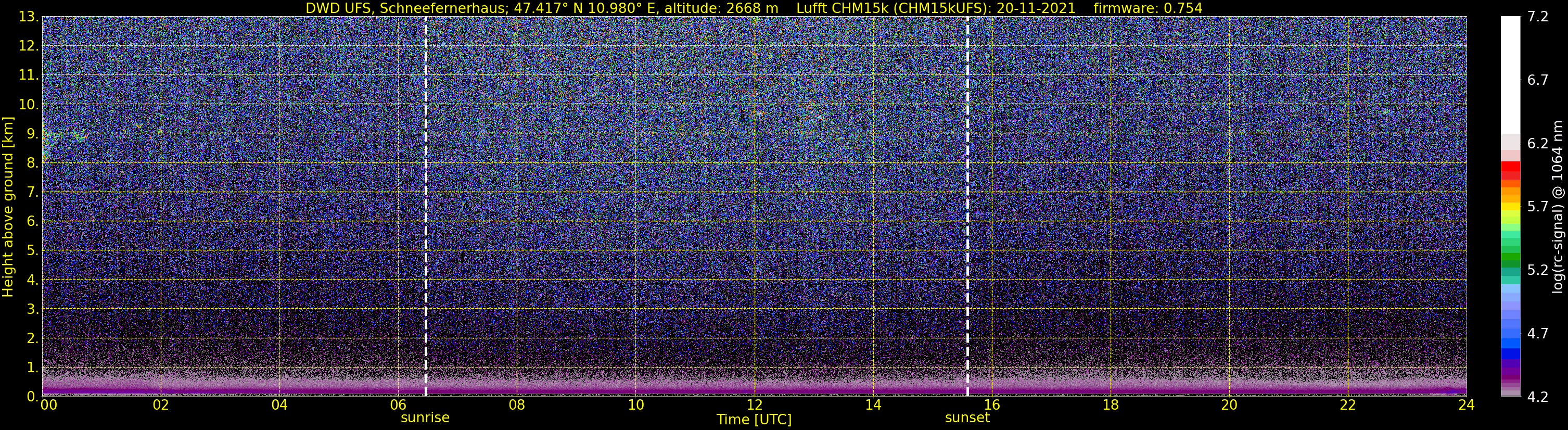Click the 'Height above ground [km]' axis label
This screenshot has width=1568, height=430.
coord(8,207)
